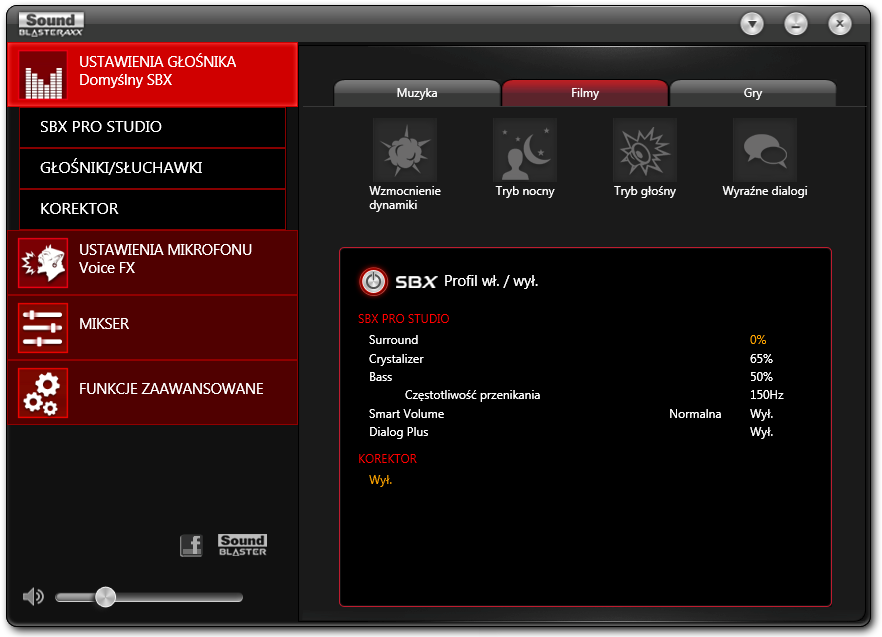Open the KOREKTOR submenu item
This screenshot has height=637, width=882.
pos(152,209)
